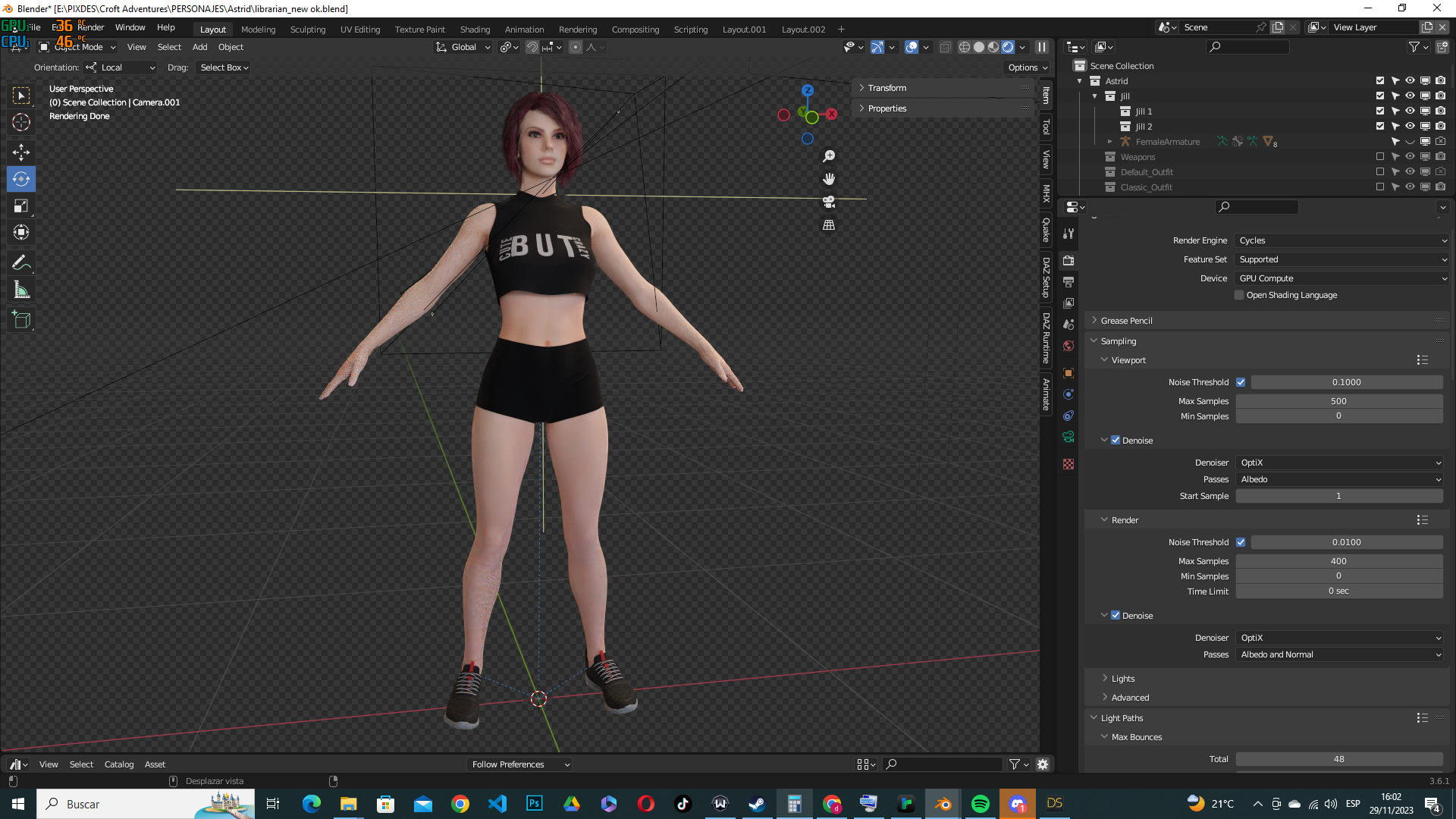Open the Physics properties tab

coord(1068,394)
